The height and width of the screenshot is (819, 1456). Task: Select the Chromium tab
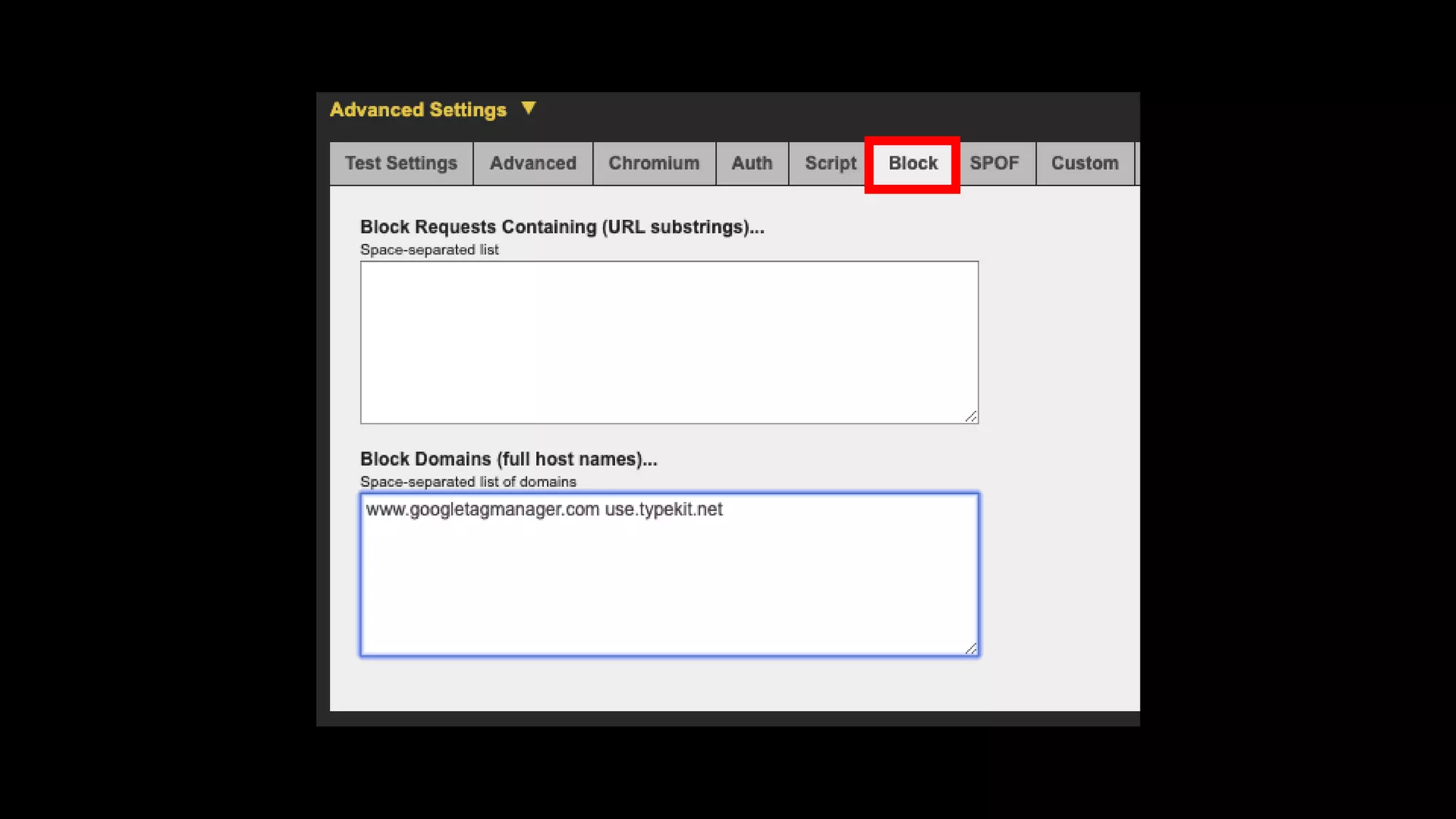click(x=653, y=164)
